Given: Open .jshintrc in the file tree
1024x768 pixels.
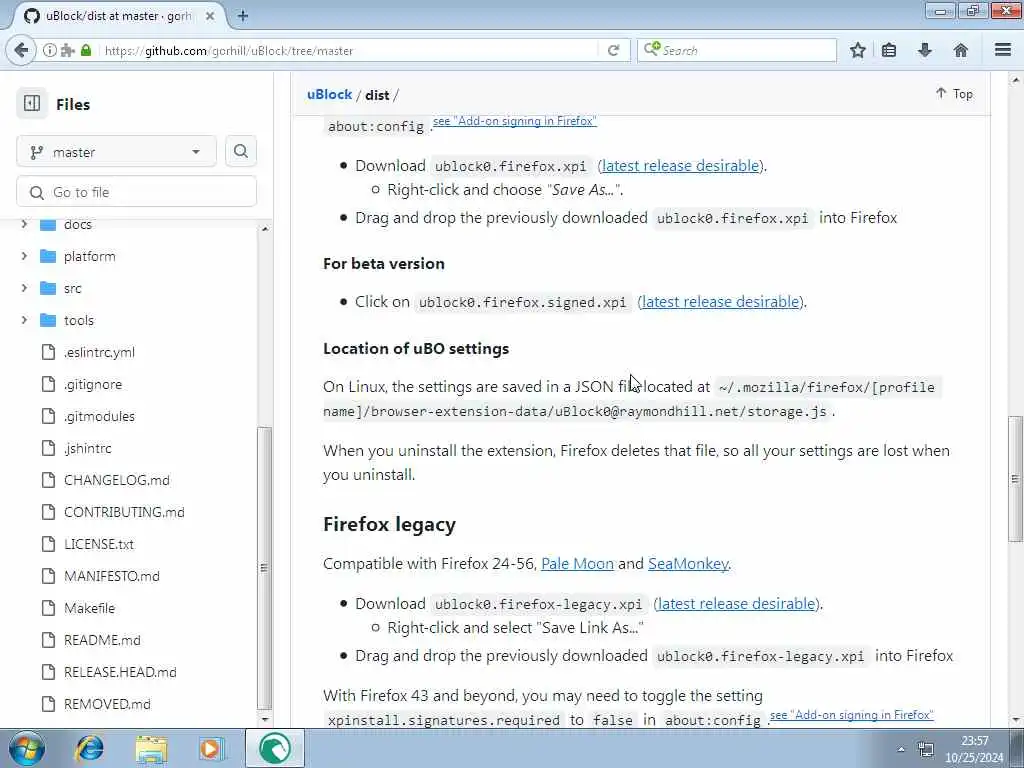Looking at the screenshot, I should pyautogui.click(x=88, y=448).
